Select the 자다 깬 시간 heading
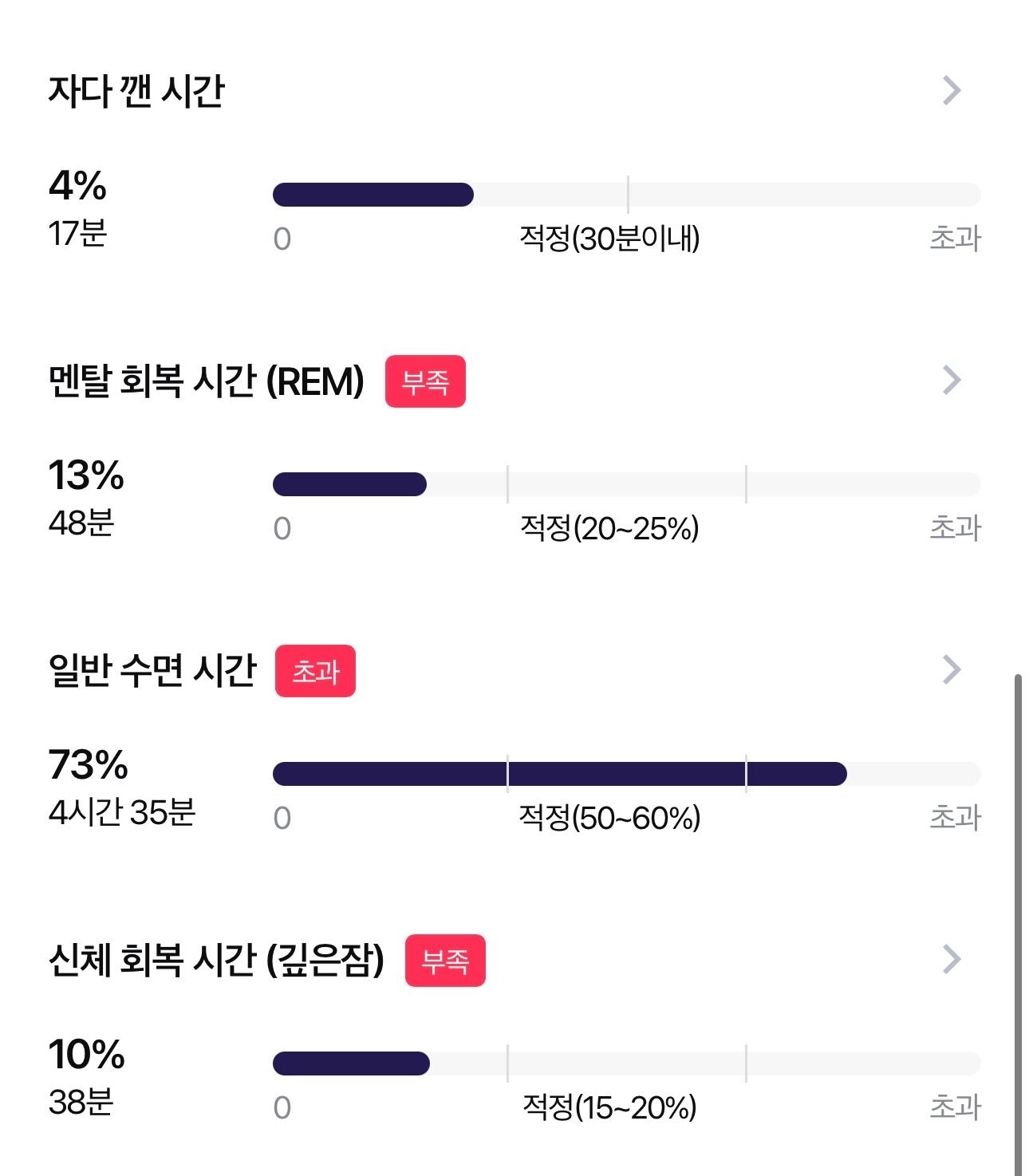The height and width of the screenshot is (1176, 1029). (136, 91)
